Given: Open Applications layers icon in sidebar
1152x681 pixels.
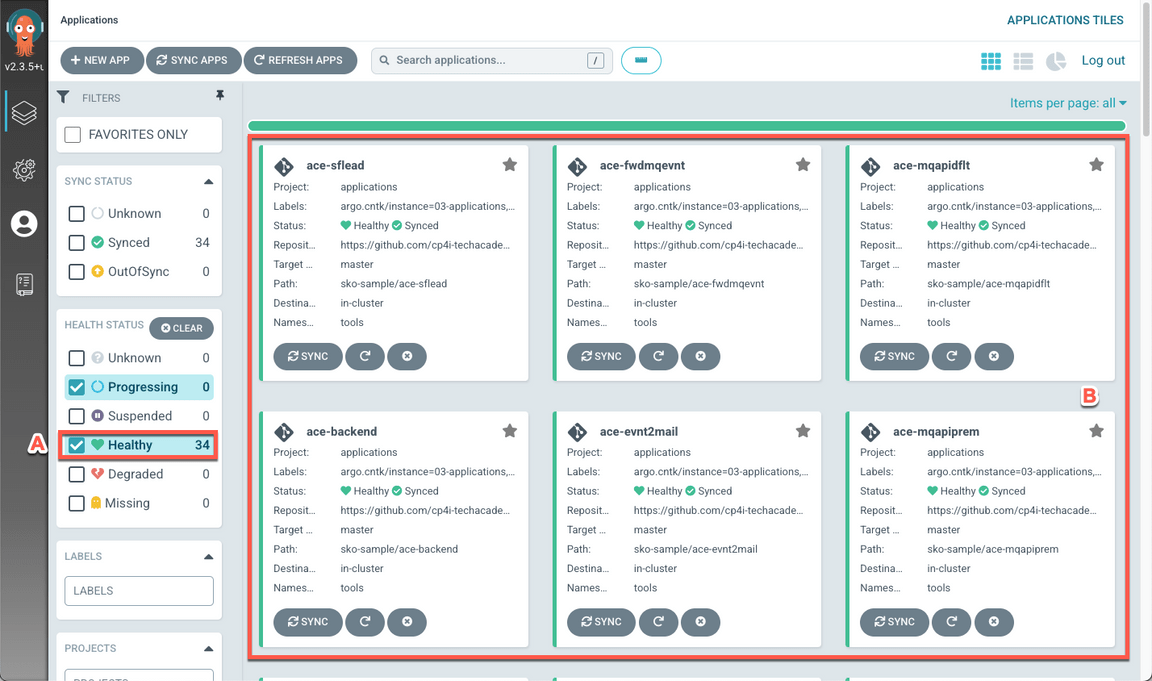Looking at the screenshot, I should click(x=24, y=113).
